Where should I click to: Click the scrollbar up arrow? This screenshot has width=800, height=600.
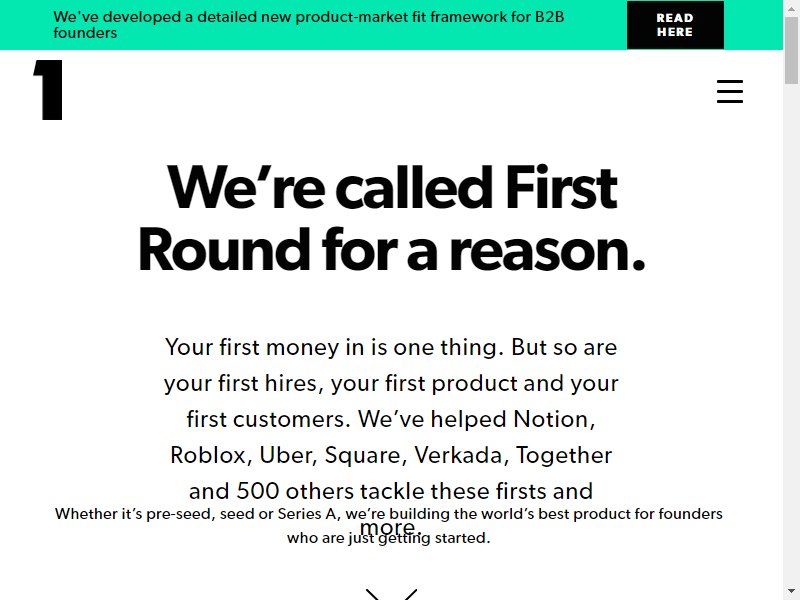pos(791,5)
